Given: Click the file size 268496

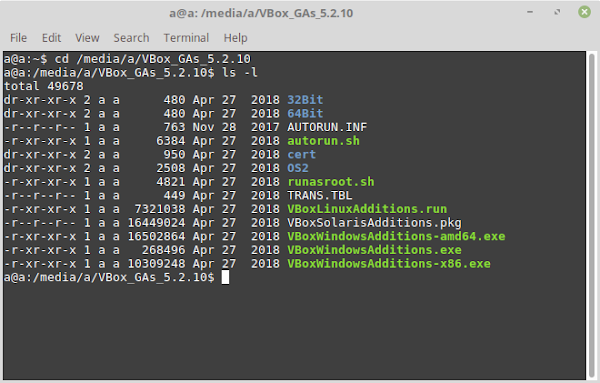Looking at the screenshot, I should point(164,250).
